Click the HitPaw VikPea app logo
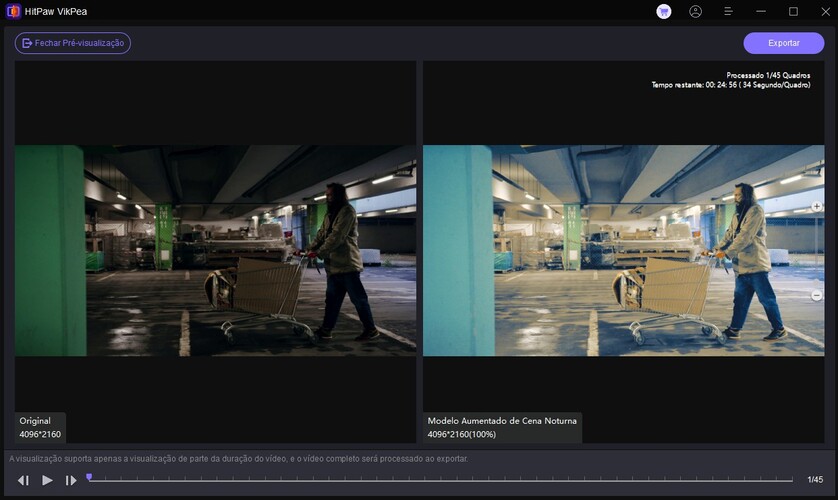This screenshot has width=838, height=500. pyautogui.click(x=14, y=12)
